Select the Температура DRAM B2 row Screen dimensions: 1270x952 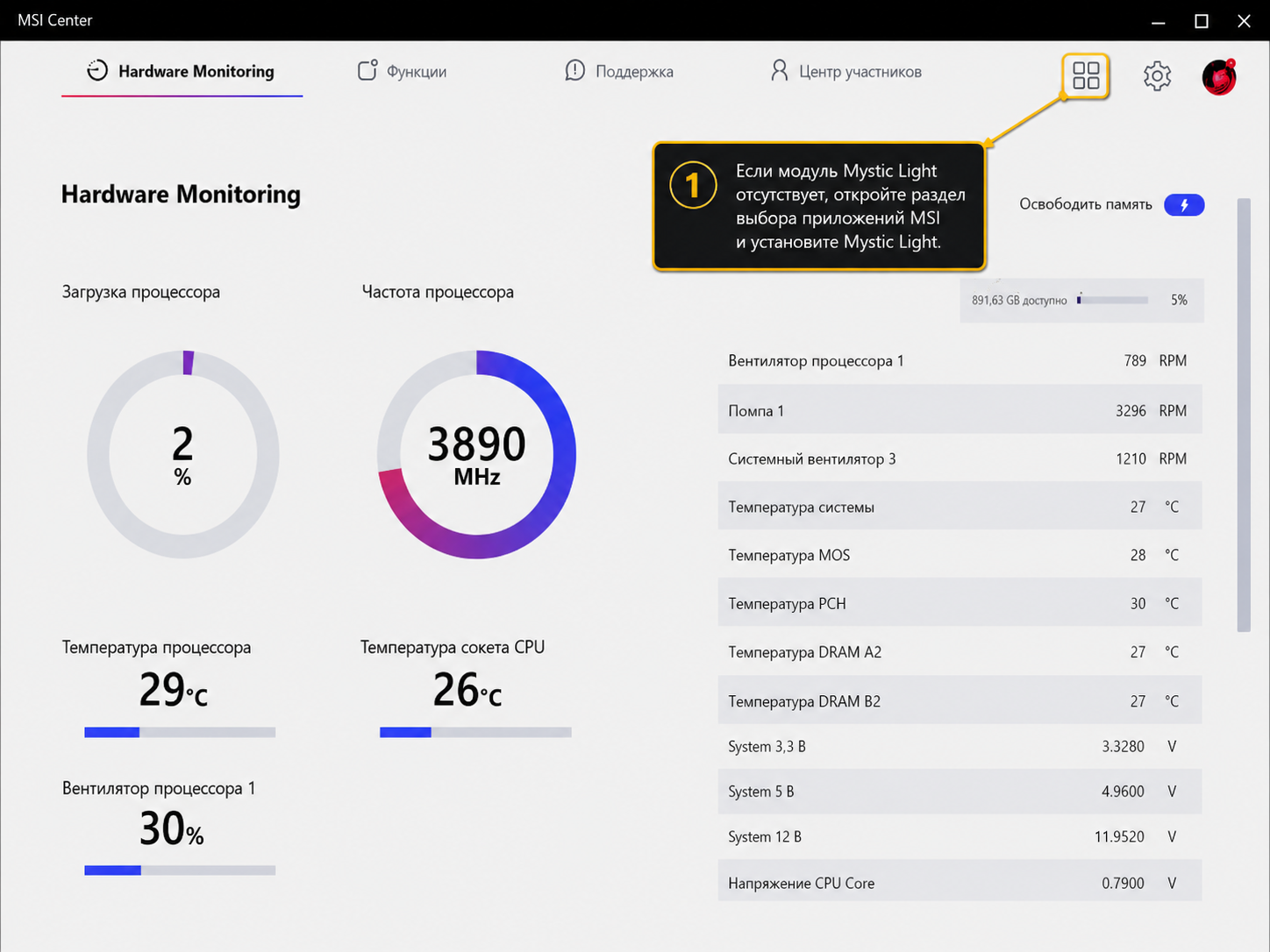tap(960, 701)
